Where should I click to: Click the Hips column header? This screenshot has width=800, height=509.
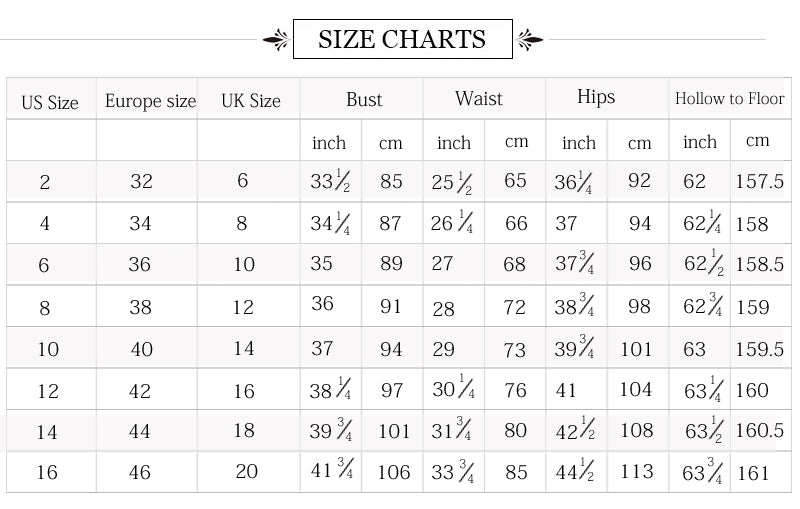point(596,97)
